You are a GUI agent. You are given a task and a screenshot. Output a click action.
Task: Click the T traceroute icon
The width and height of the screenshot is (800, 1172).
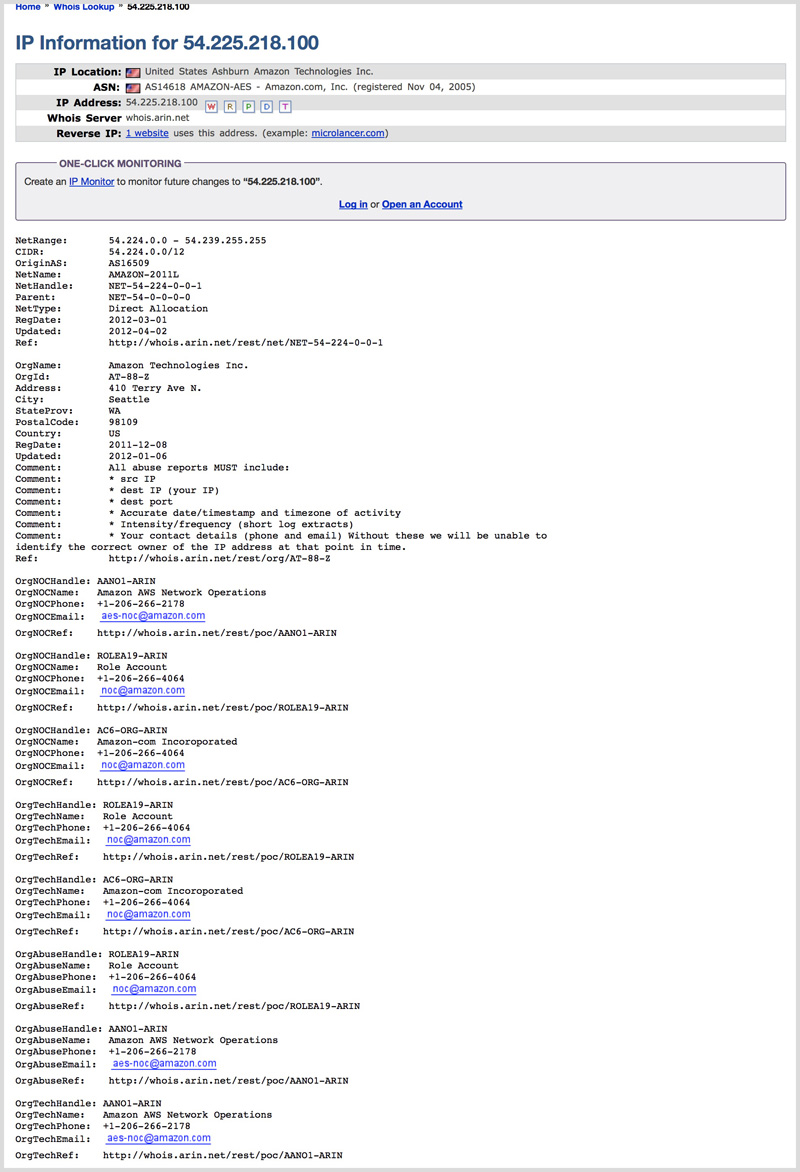(285, 107)
